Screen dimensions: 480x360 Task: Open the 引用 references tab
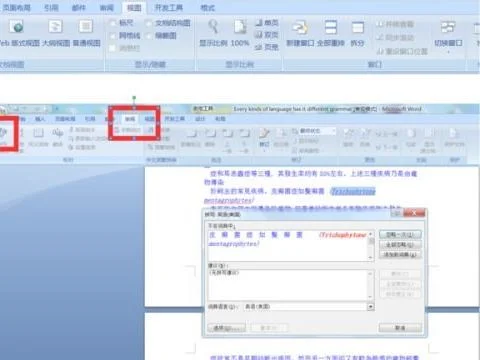click(51, 7)
